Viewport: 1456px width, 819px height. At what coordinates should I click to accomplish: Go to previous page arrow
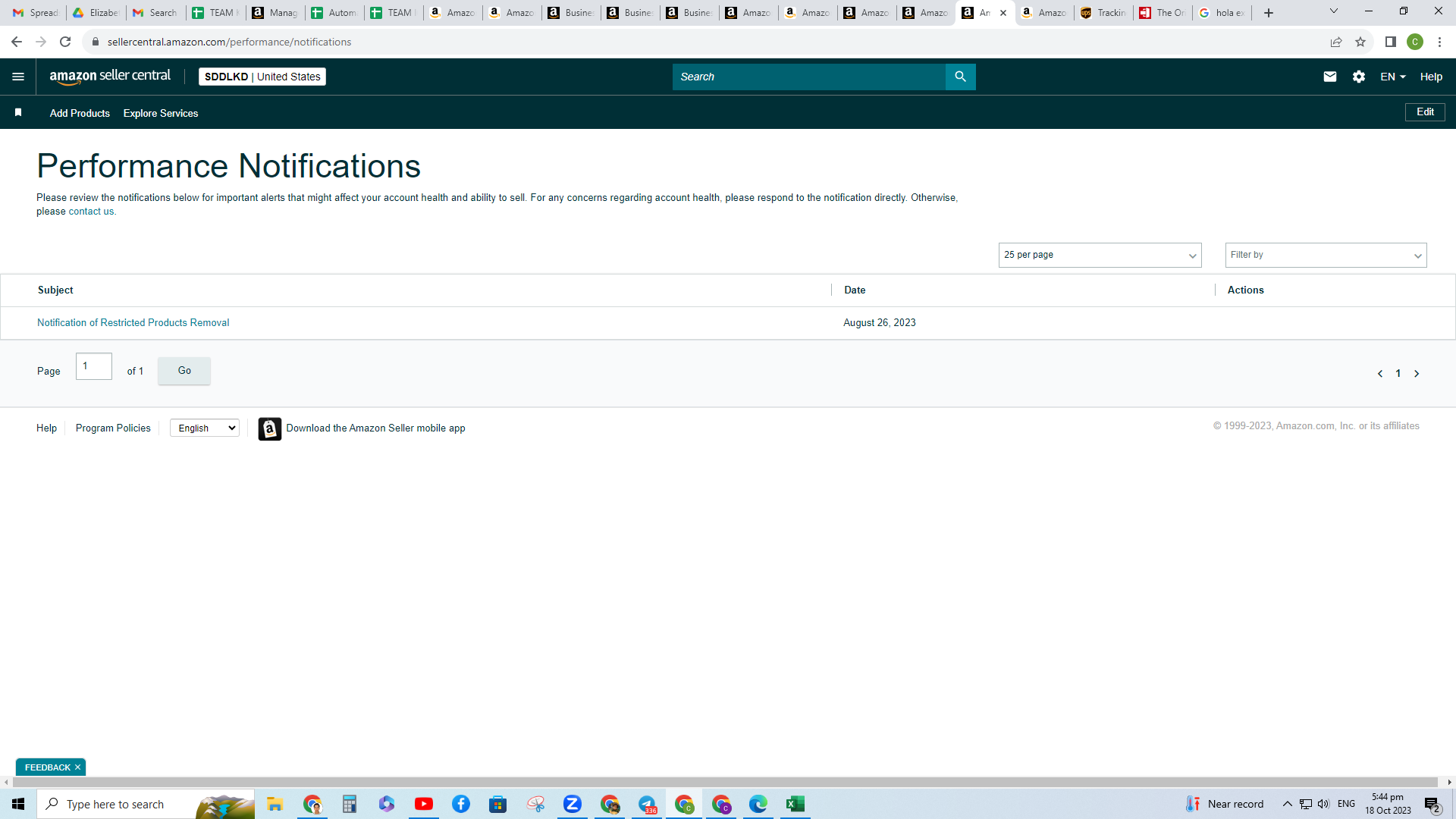[1379, 373]
